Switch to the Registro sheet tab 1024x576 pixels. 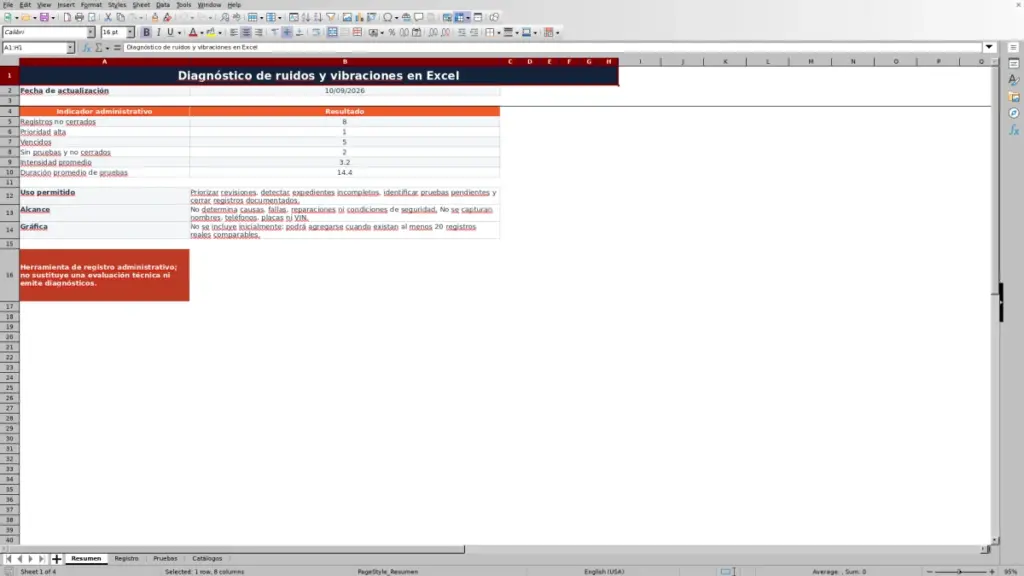126,559
